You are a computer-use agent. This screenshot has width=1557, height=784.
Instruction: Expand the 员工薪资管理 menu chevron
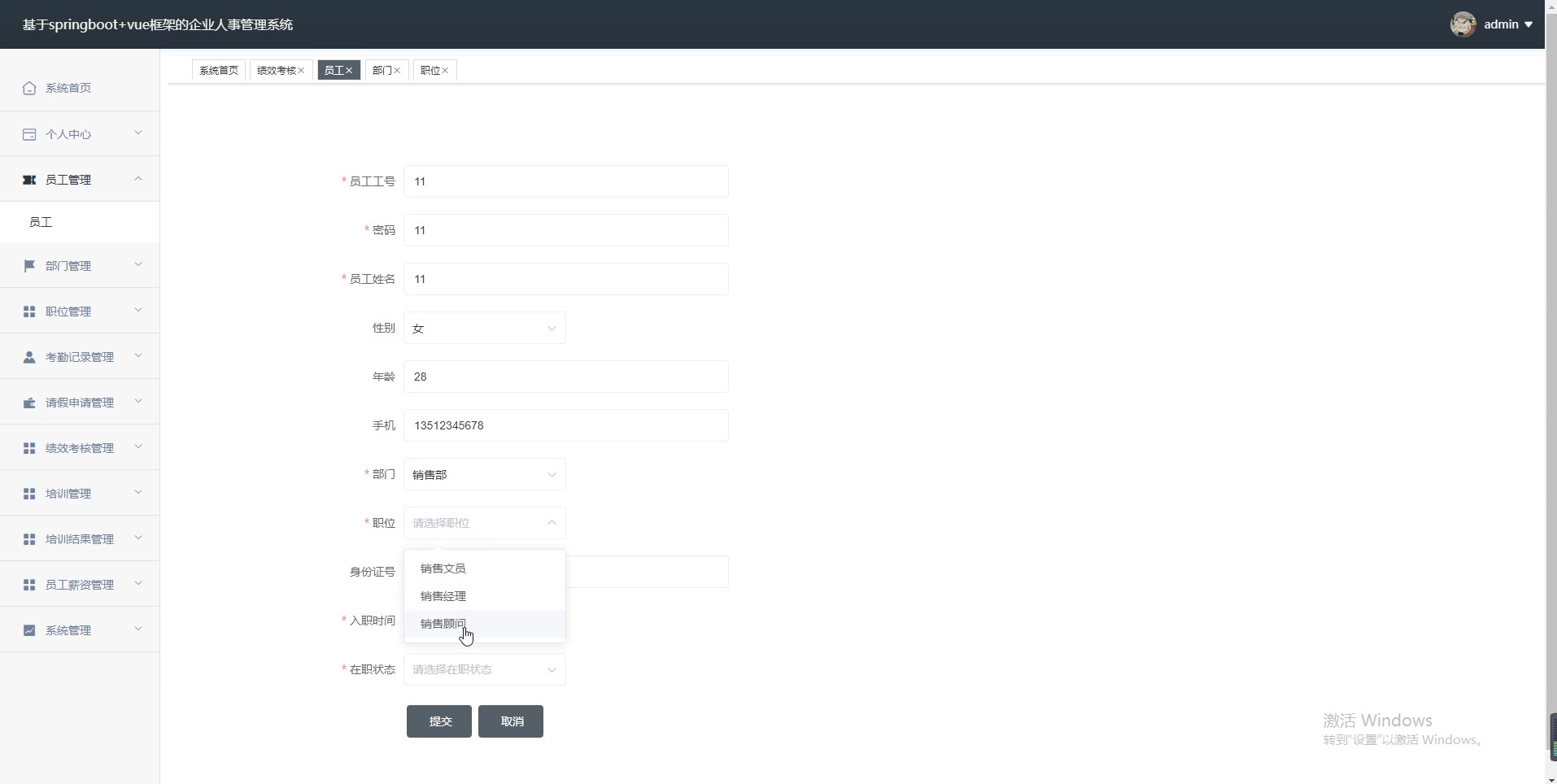(137, 583)
